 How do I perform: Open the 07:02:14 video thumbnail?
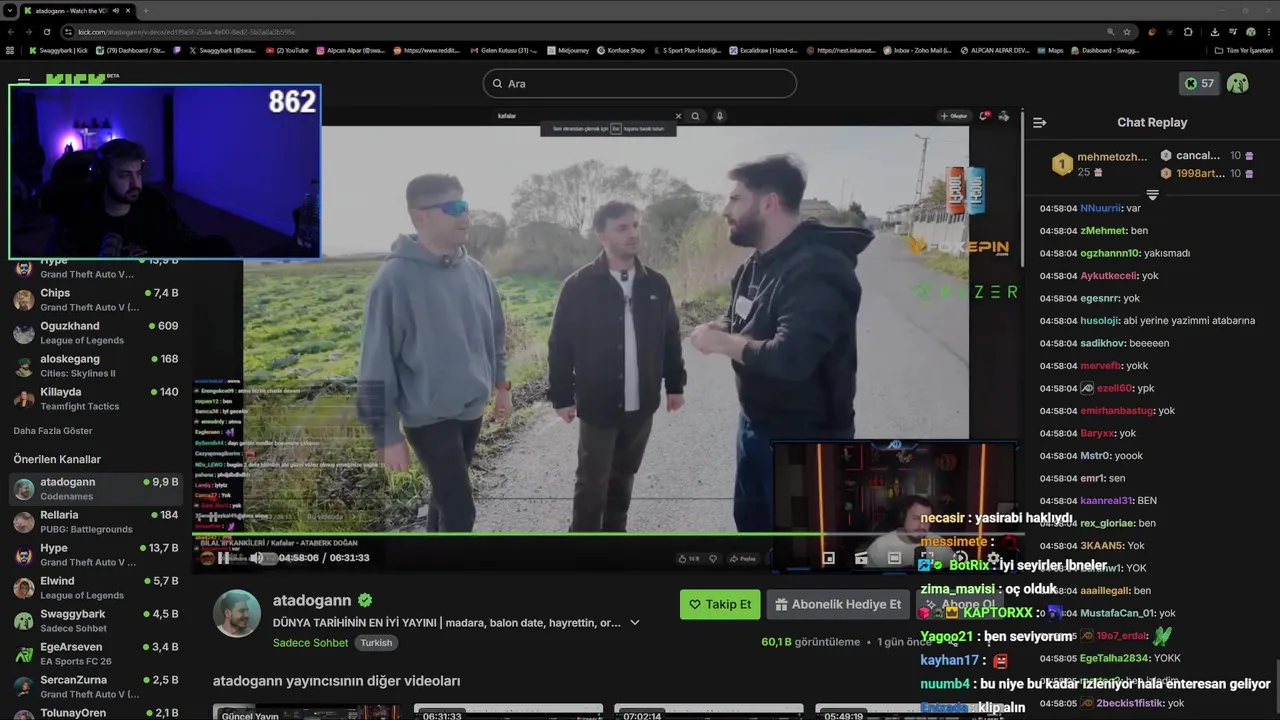tap(708, 712)
